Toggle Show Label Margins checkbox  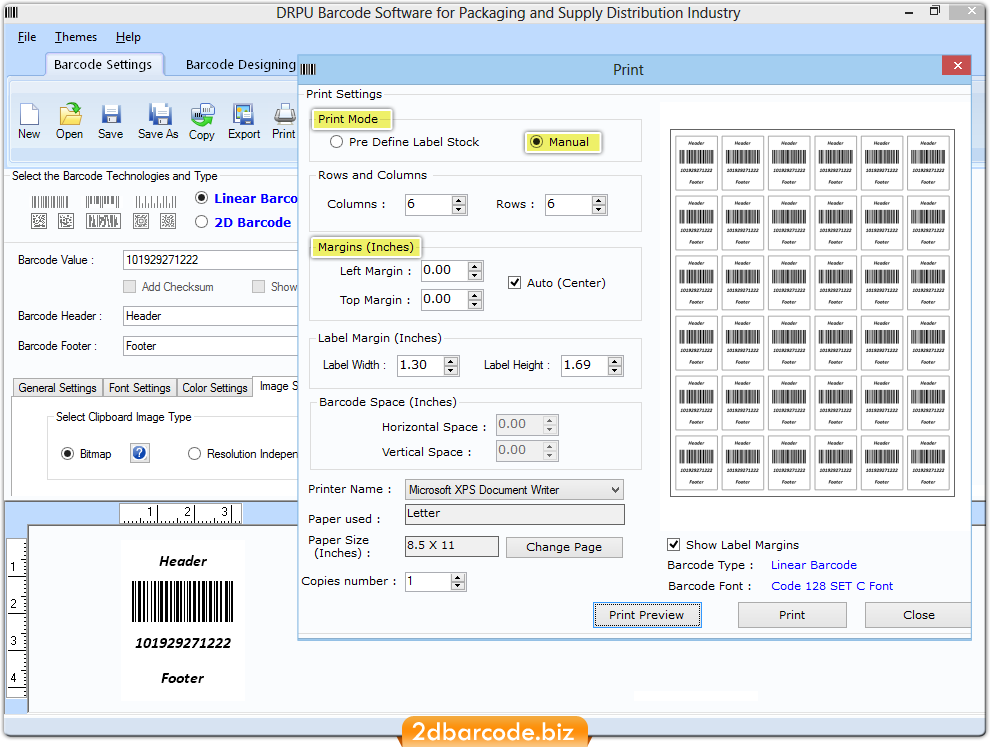(x=674, y=544)
